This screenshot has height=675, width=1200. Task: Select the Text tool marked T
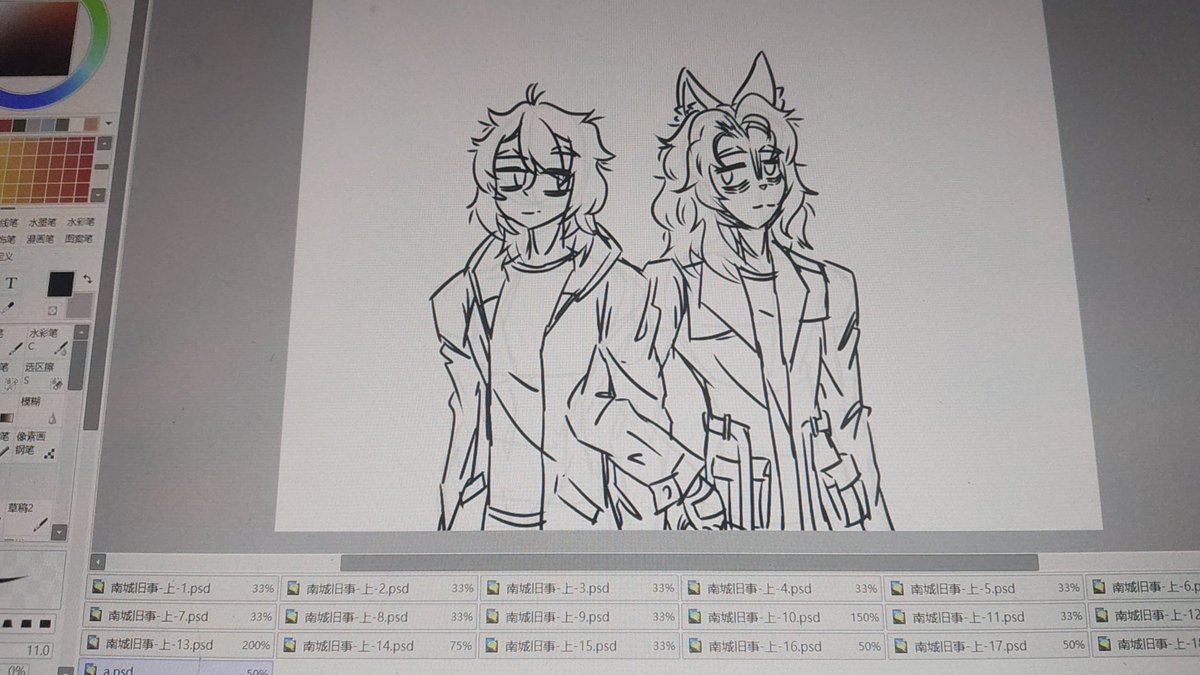12,285
